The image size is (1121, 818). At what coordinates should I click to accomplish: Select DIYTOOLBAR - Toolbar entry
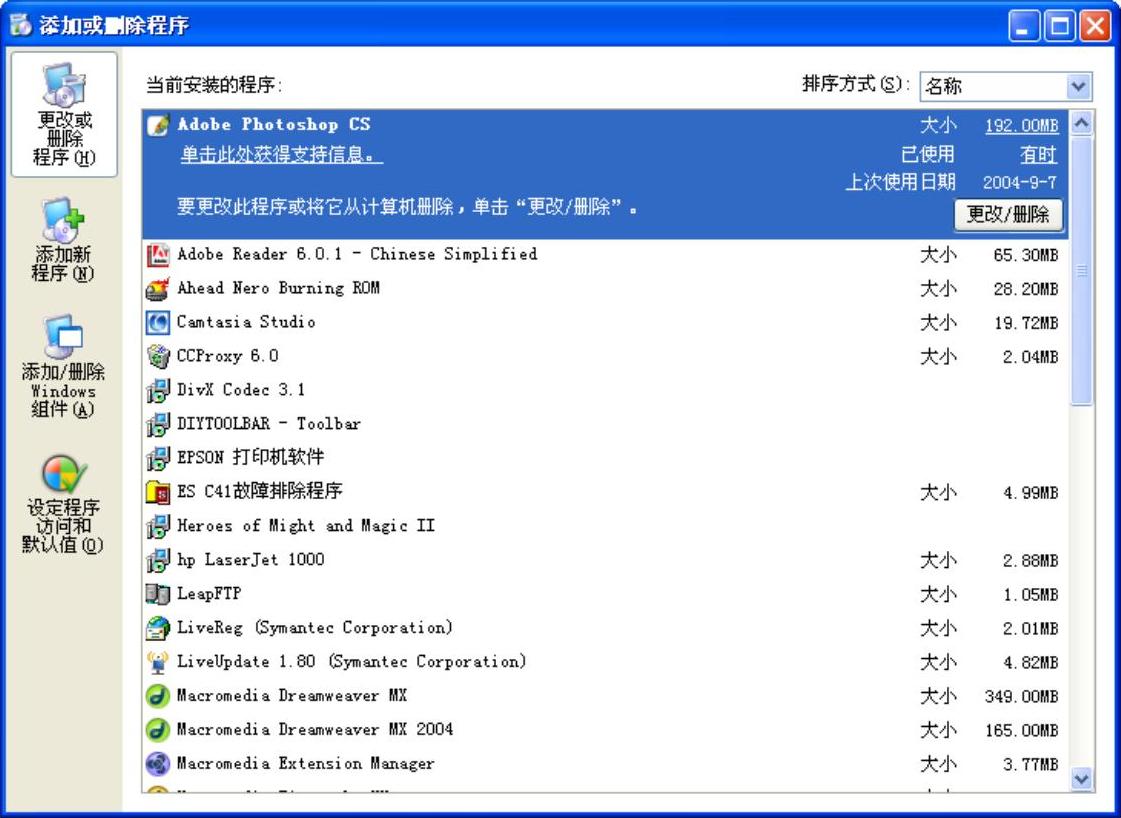pyautogui.click(x=605, y=424)
